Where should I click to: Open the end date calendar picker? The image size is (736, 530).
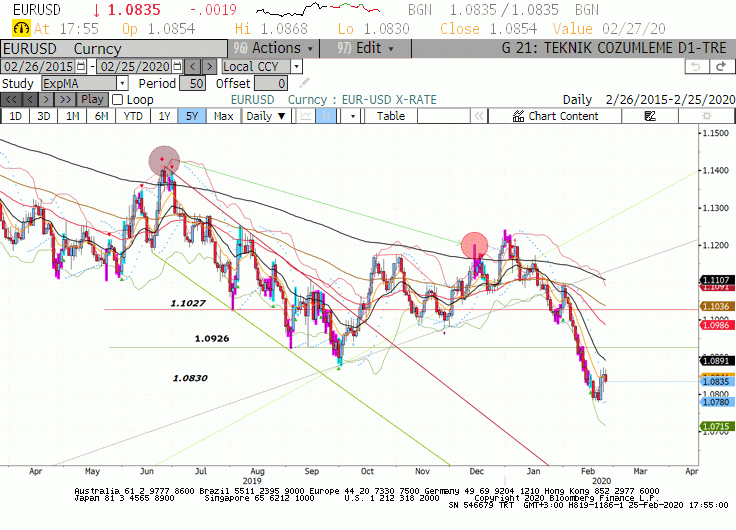coord(177,66)
